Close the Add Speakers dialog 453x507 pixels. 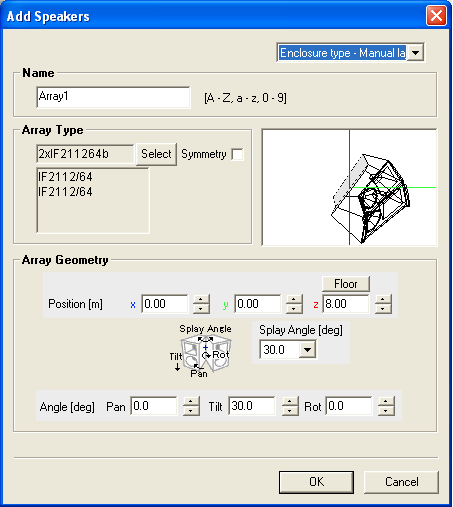coord(436,15)
